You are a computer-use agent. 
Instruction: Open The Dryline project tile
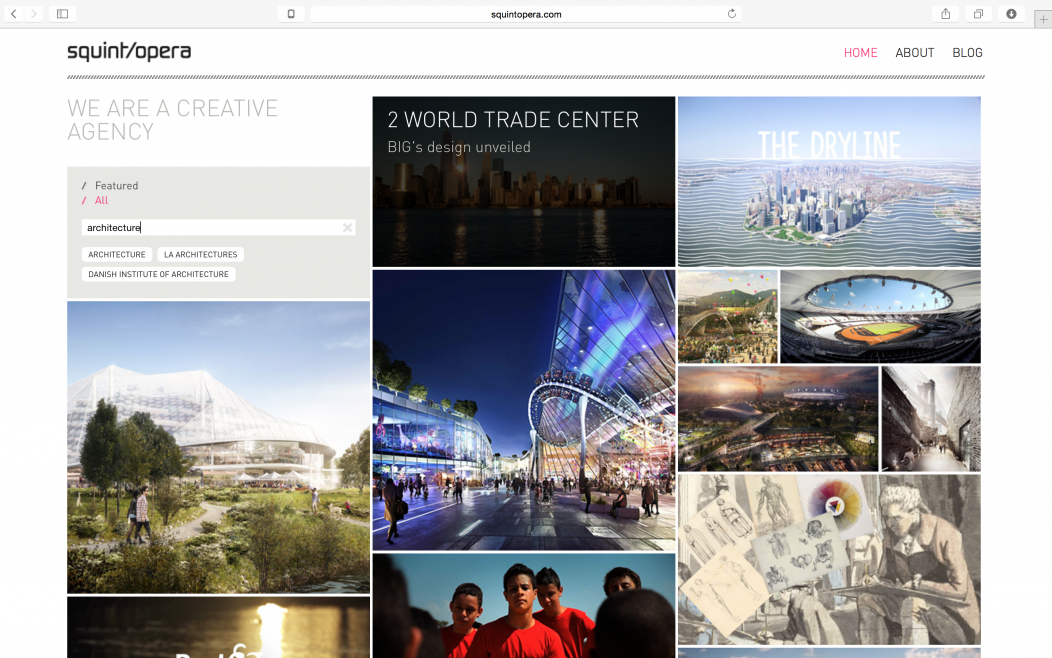[829, 182]
